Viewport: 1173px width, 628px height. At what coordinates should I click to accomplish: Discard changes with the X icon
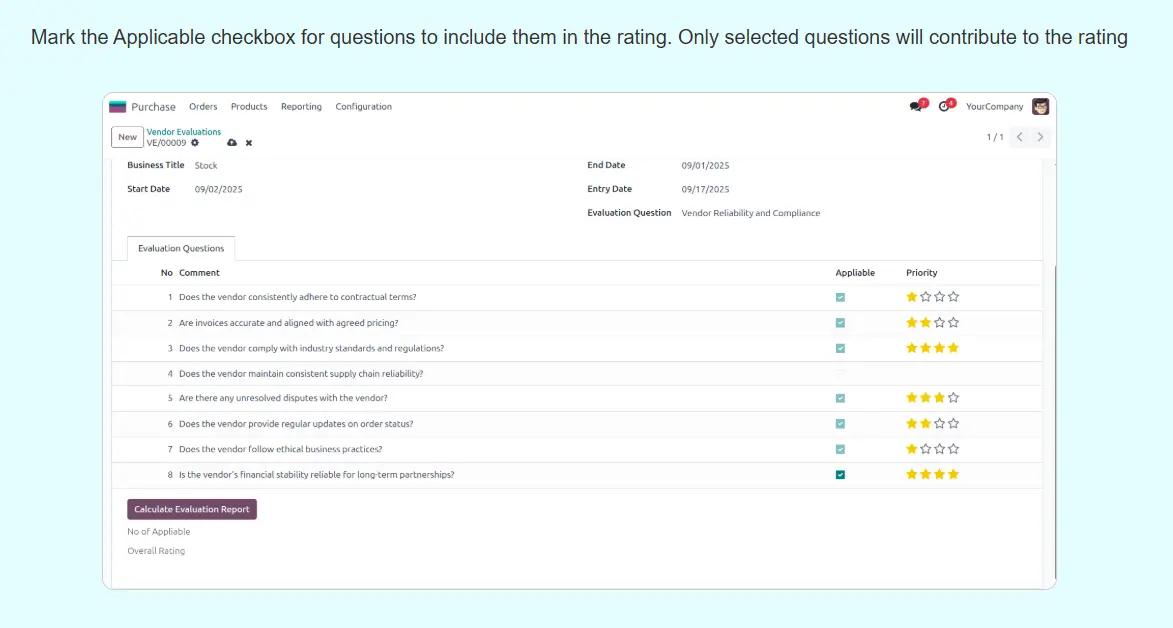click(x=249, y=143)
